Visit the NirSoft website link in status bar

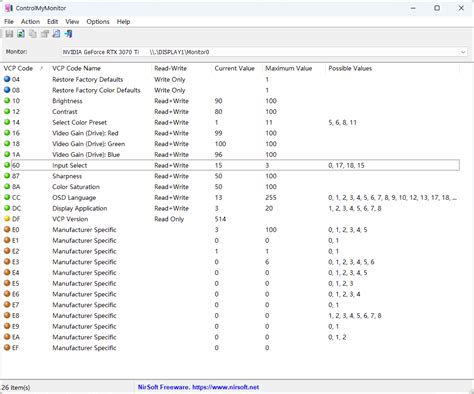226,387
